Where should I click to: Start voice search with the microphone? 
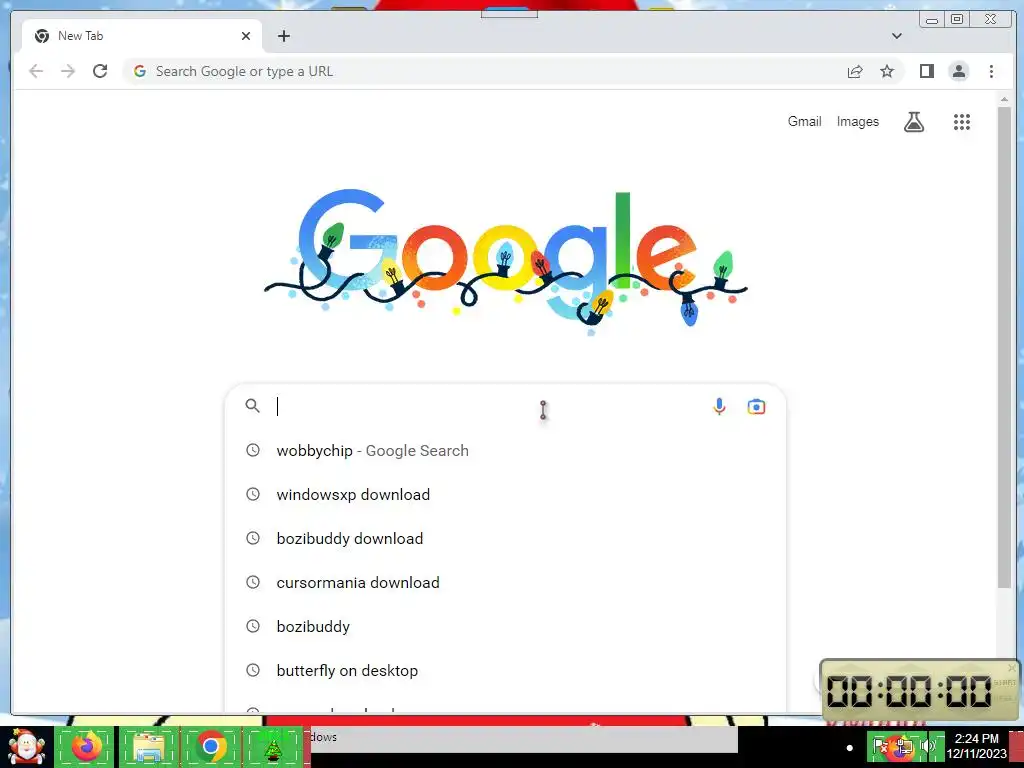[719, 406]
